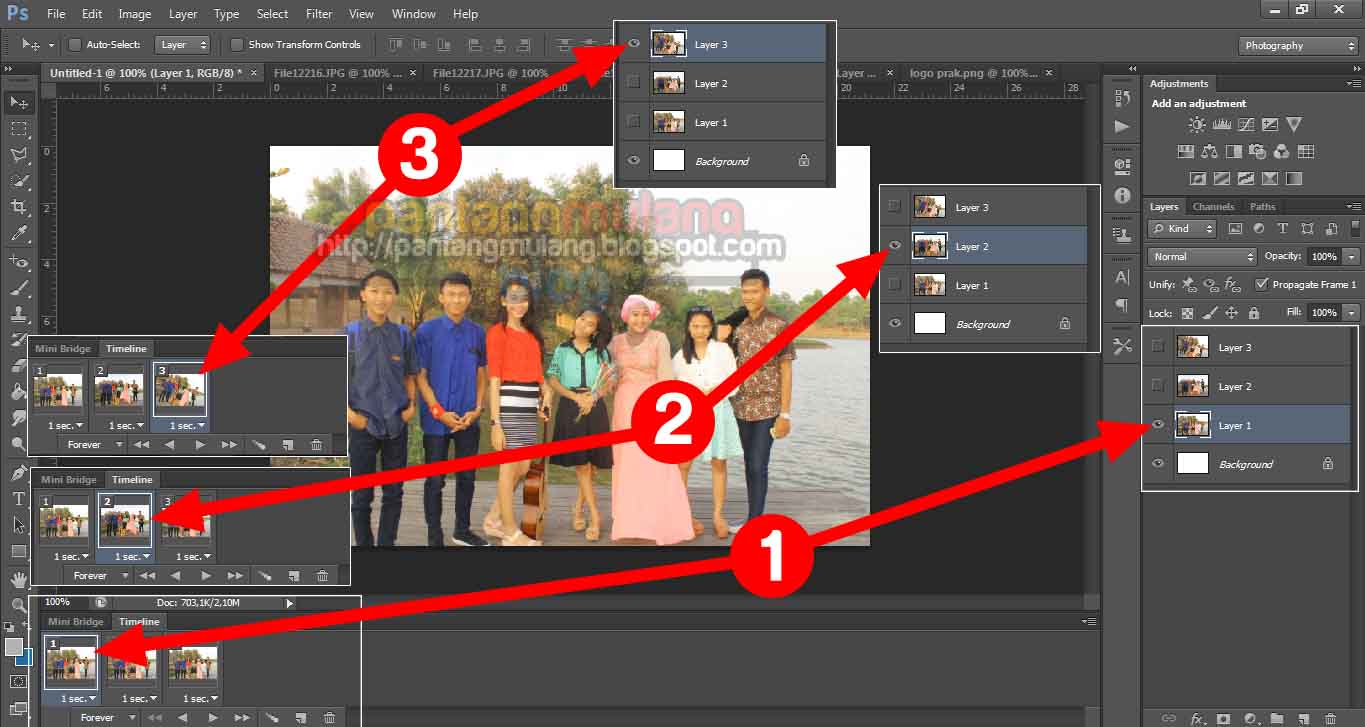Switch to the Mini Bridge panel tab
1365x727 pixels.
pos(75,622)
